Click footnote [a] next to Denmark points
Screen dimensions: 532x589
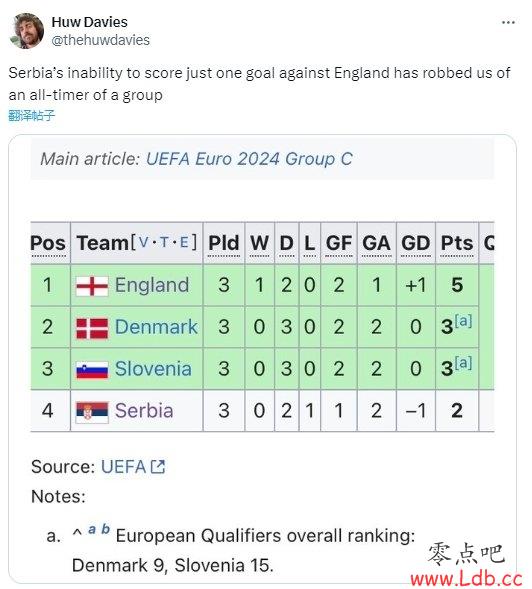click(463, 321)
